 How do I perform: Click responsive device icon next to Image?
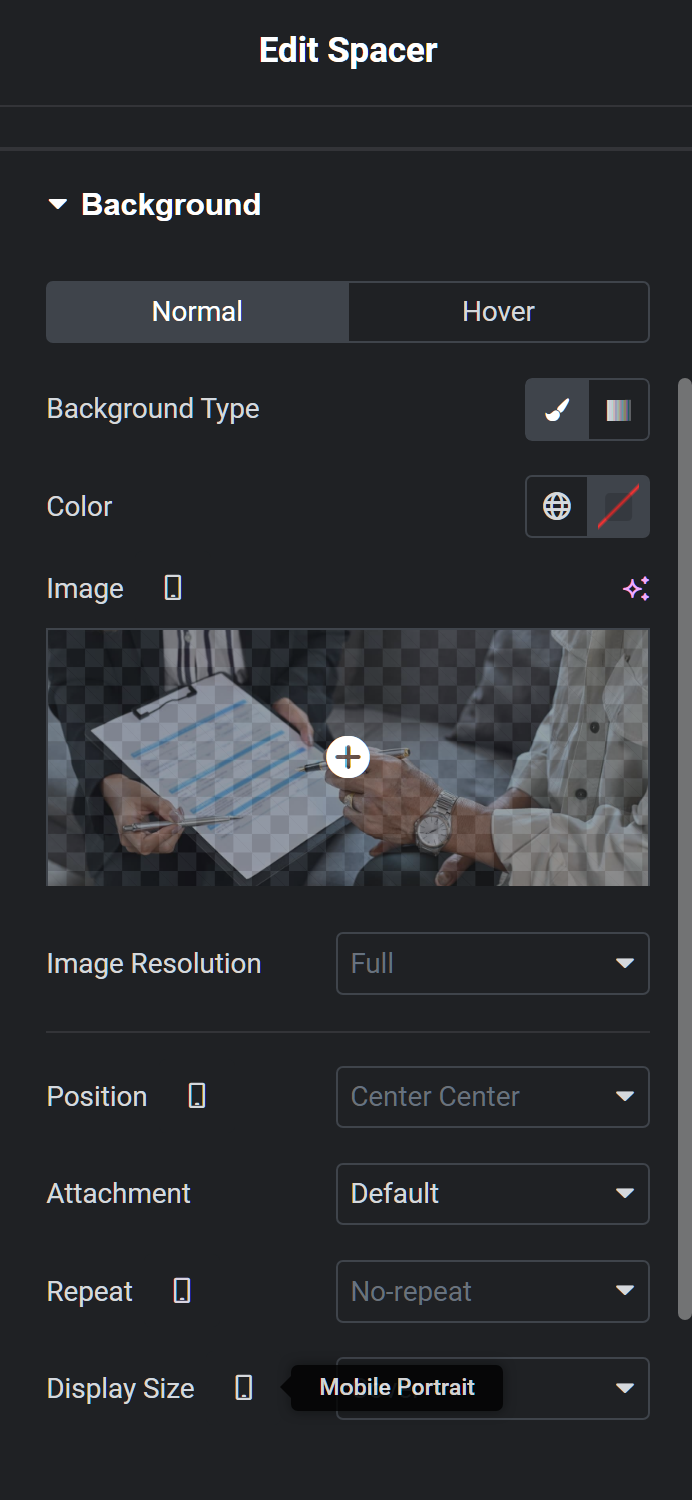point(173,589)
